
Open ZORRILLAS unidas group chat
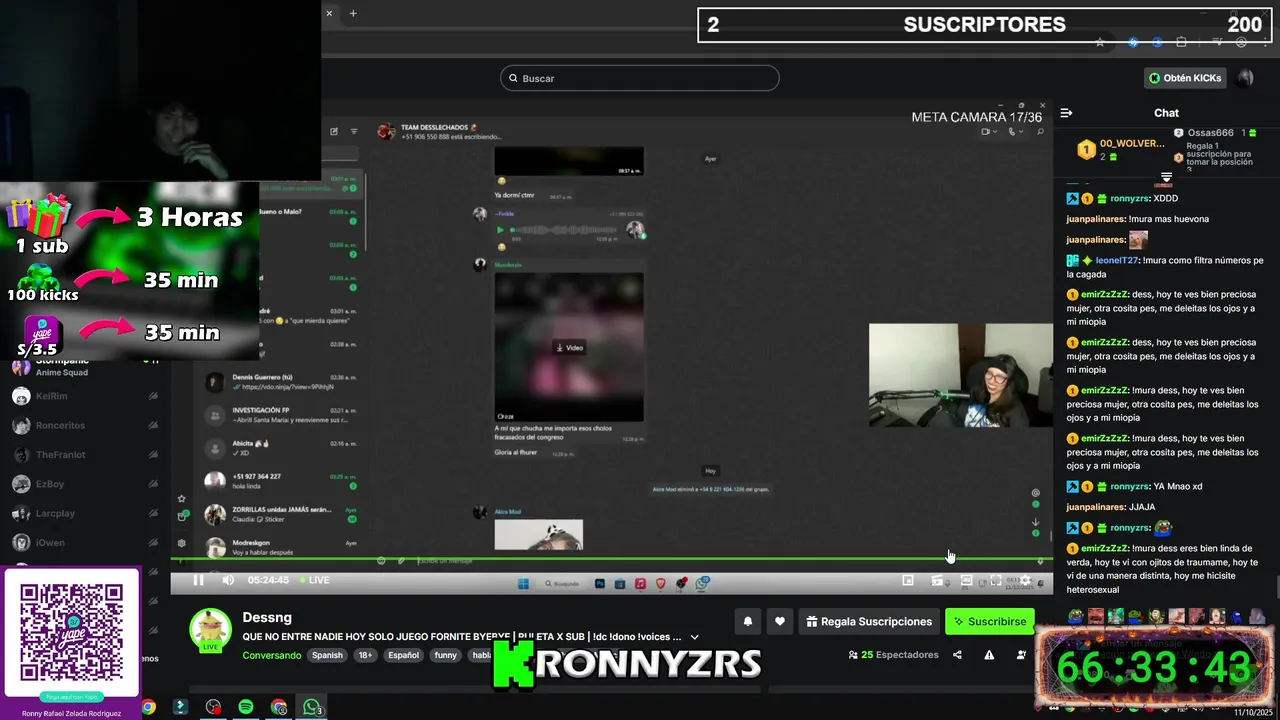(280, 515)
